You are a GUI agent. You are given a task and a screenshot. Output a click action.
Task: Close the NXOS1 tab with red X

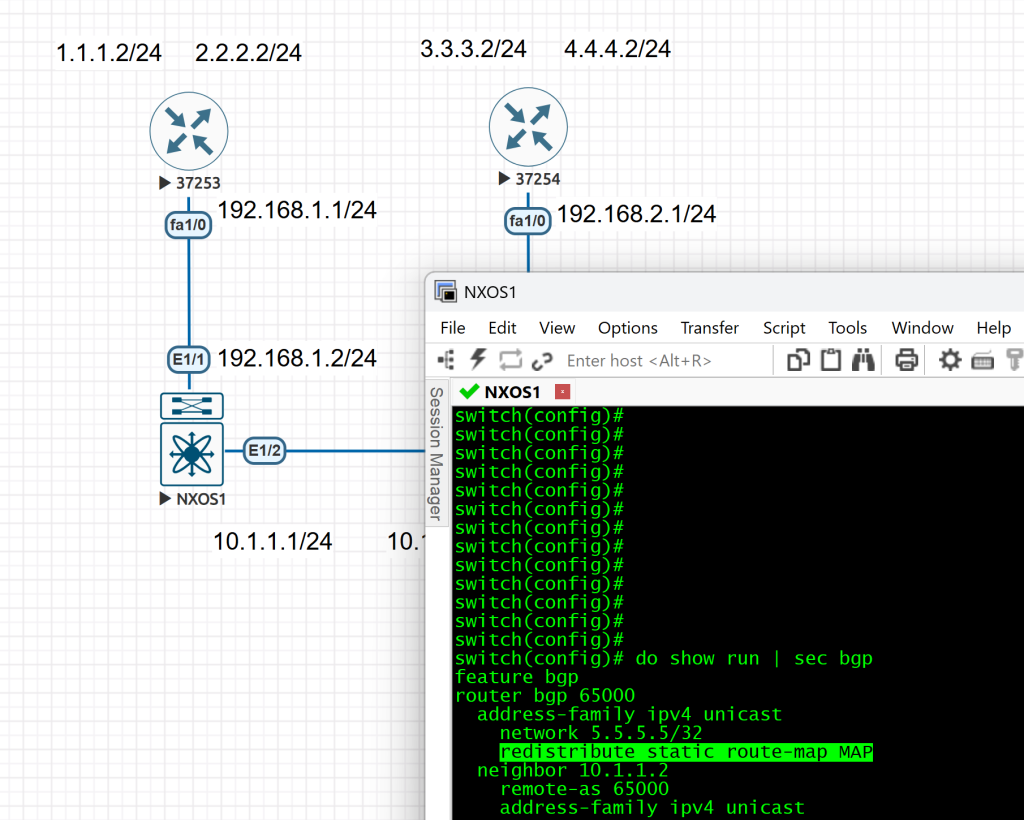point(562,392)
